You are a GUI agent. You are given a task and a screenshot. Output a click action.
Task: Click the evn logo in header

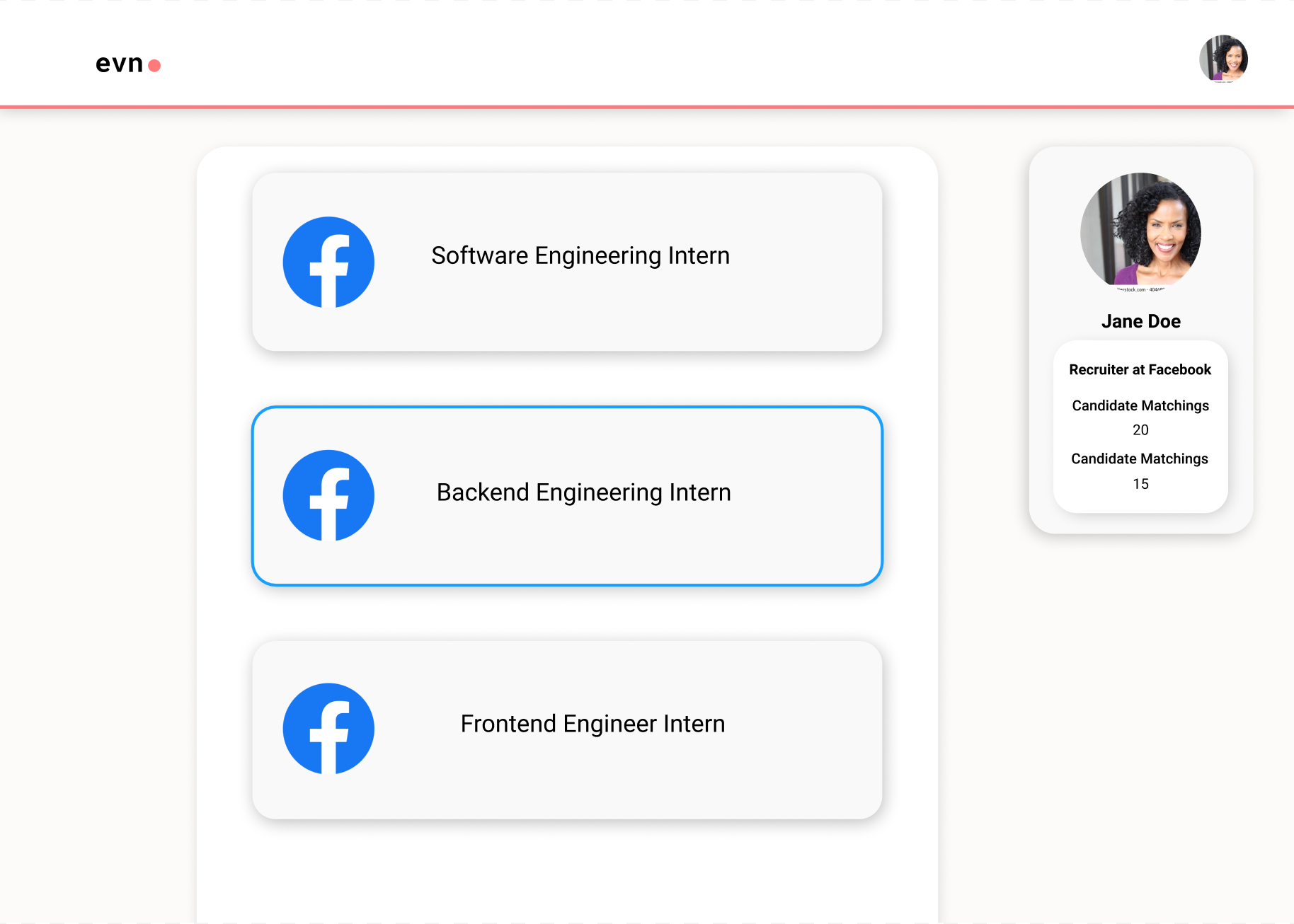(128, 64)
